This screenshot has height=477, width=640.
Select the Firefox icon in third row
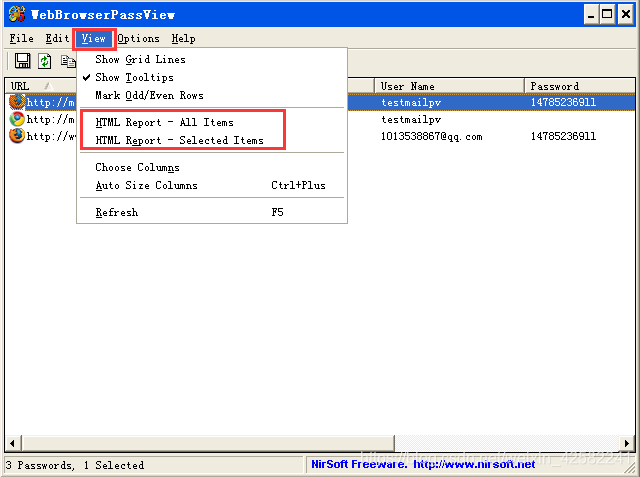17,135
